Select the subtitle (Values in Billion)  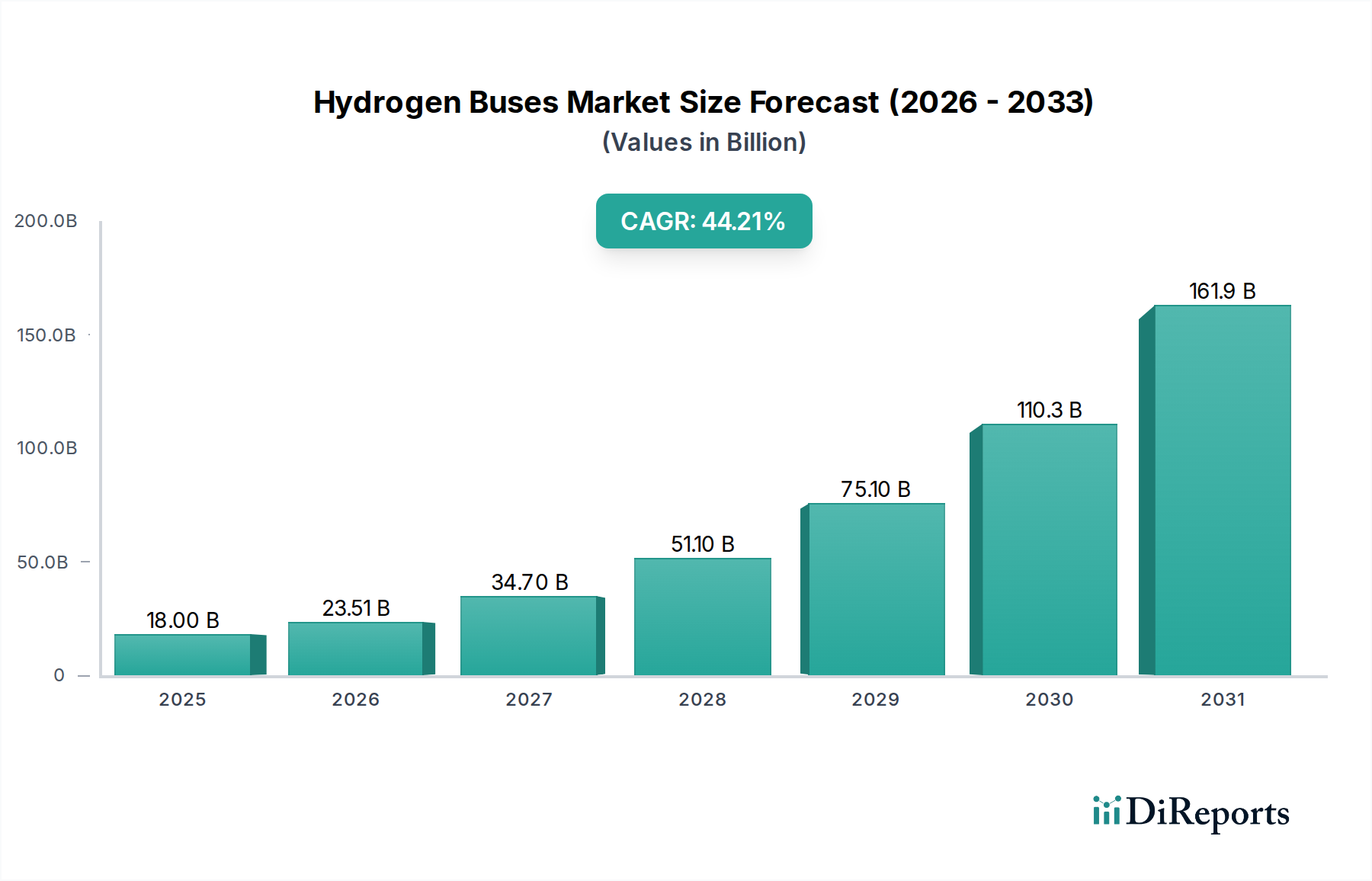point(703,141)
